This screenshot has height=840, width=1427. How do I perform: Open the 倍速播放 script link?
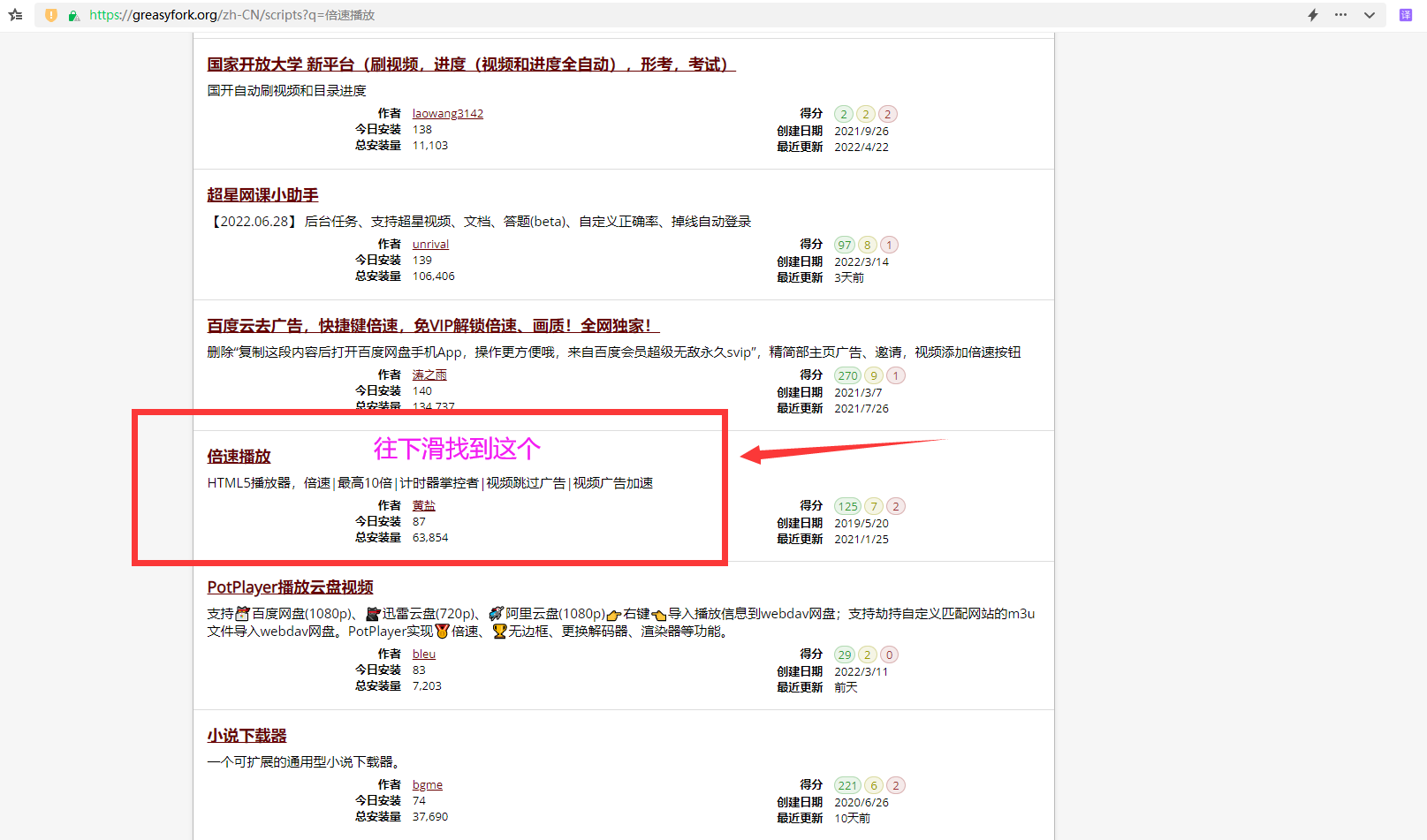pyautogui.click(x=239, y=457)
